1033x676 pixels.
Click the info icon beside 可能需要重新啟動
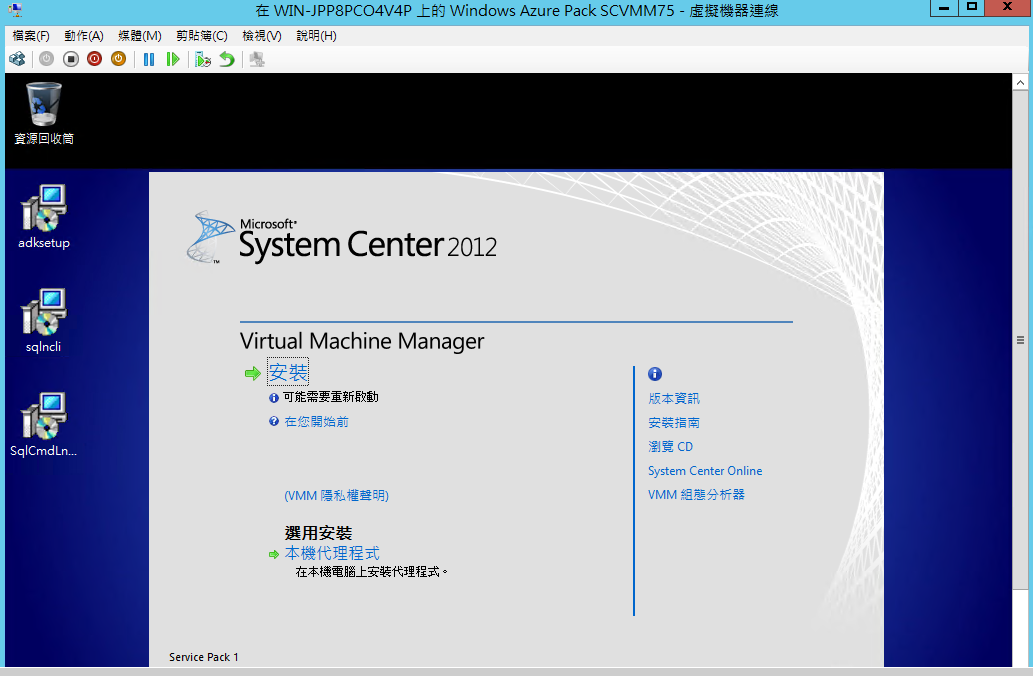pyautogui.click(x=274, y=398)
